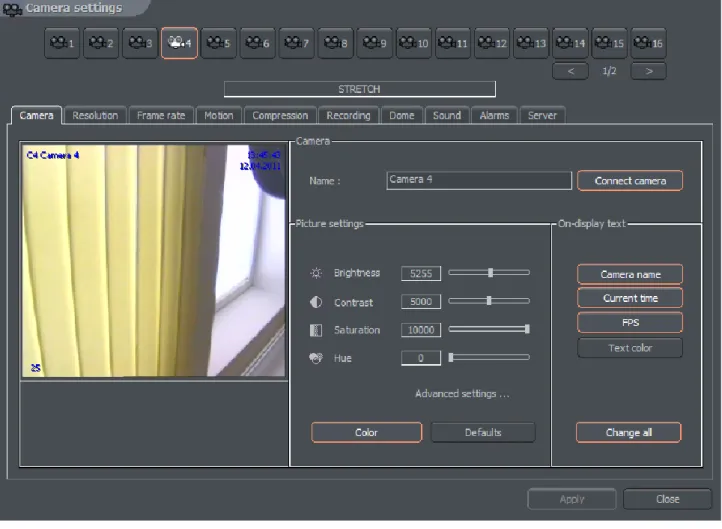Click the Contrast half-circle icon
This screenshot has height=529, width=722.
coord(316,302)
